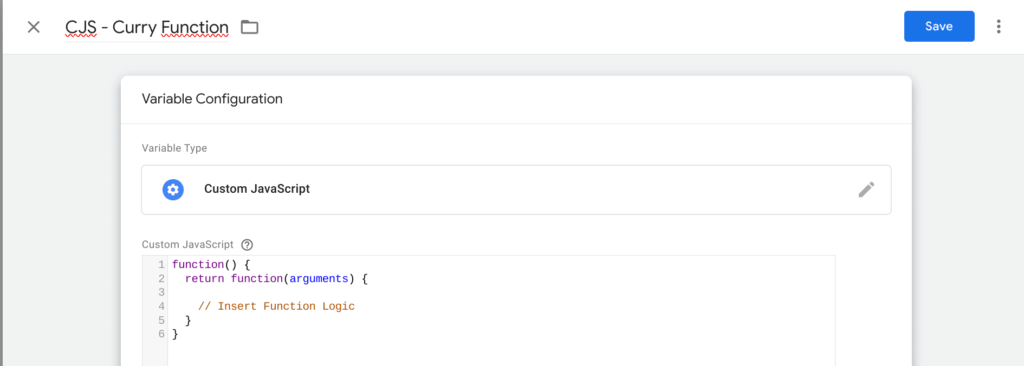Open the three-dot more options menu

pos(998,26)
